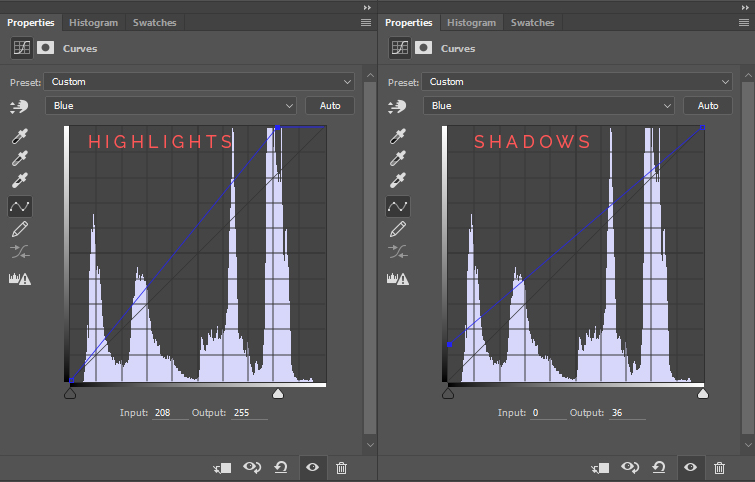Open the Blue channel dropdown in left panel
This screenshot has width=755, height=482.
pos(171,105)
